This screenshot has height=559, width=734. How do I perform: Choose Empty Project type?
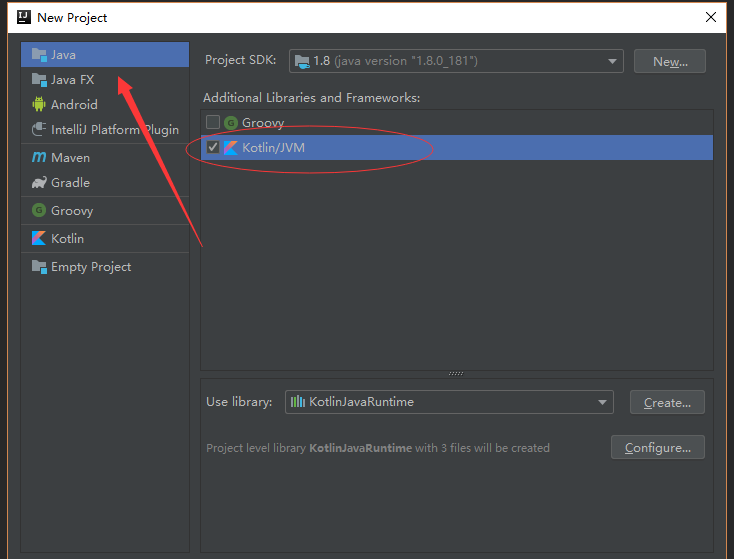(105, 267)
